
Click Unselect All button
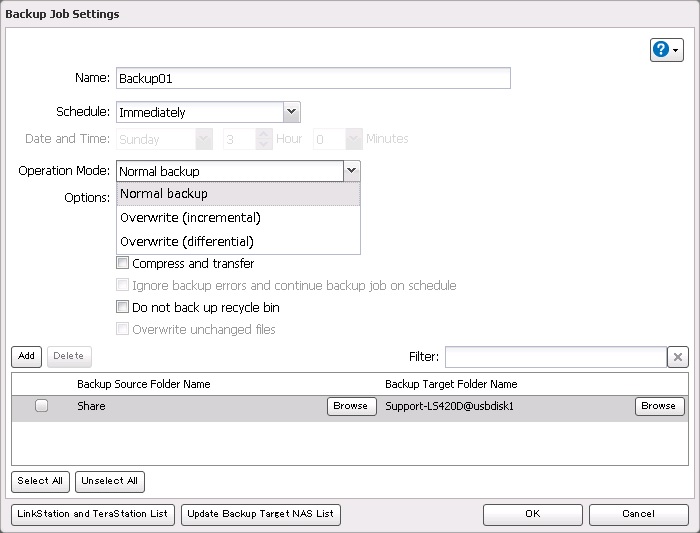tap(110, 482)
